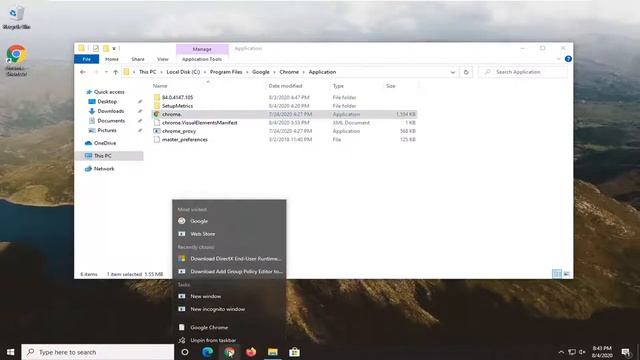Open OneDrive in the navigation pane
The image size is (640, 360).
[105, 143]
